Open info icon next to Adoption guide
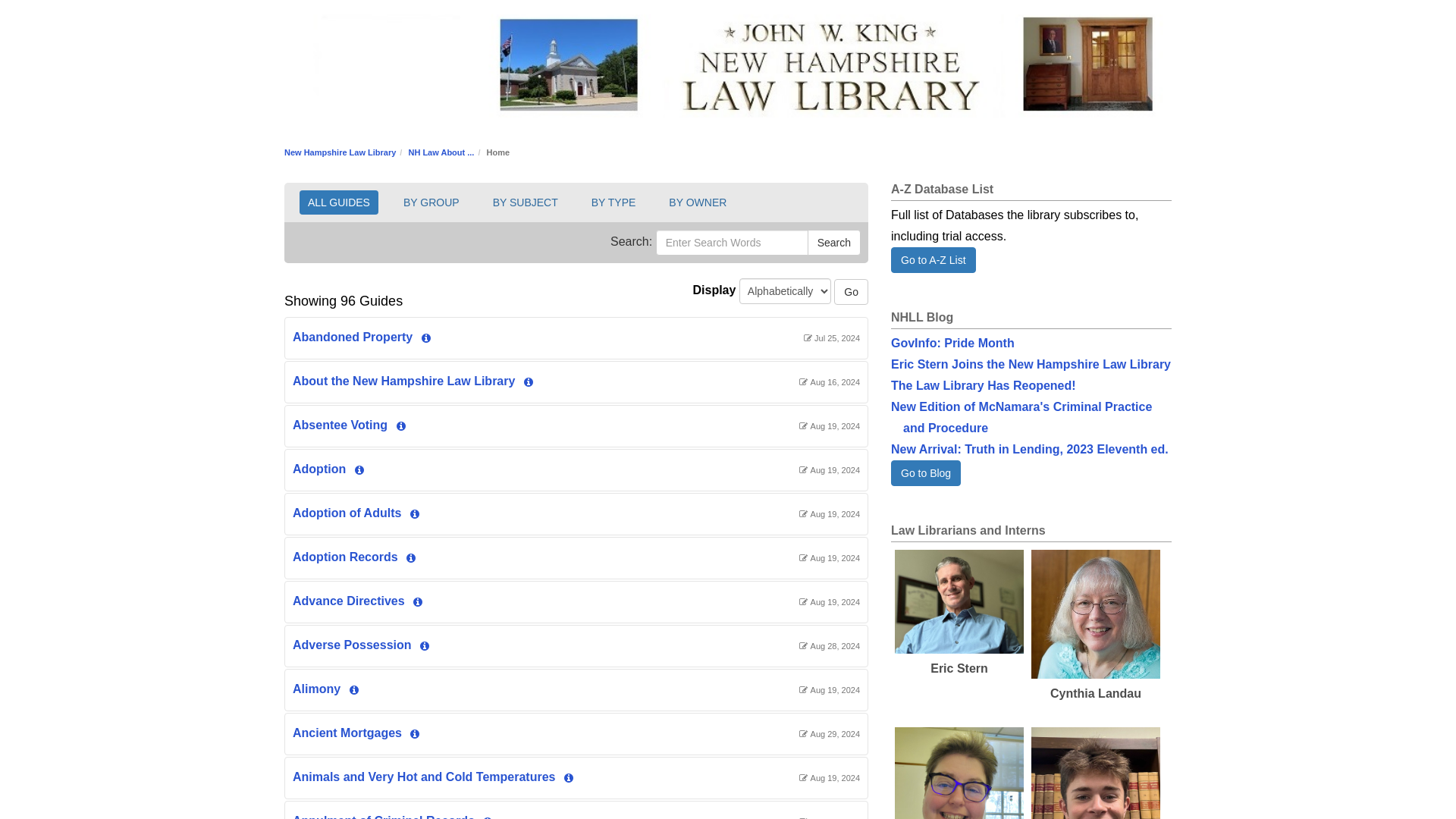This screenshot has width=1456, height=819. (359, 470)
